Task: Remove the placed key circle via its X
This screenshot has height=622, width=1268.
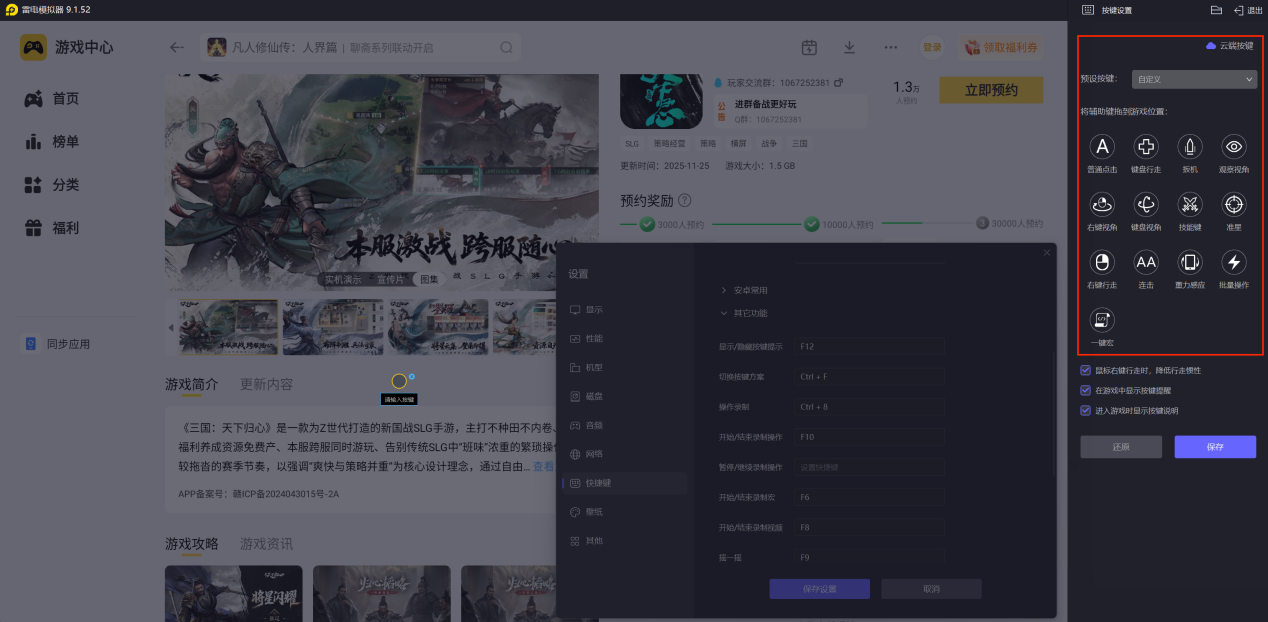Action: pos(412,376)
